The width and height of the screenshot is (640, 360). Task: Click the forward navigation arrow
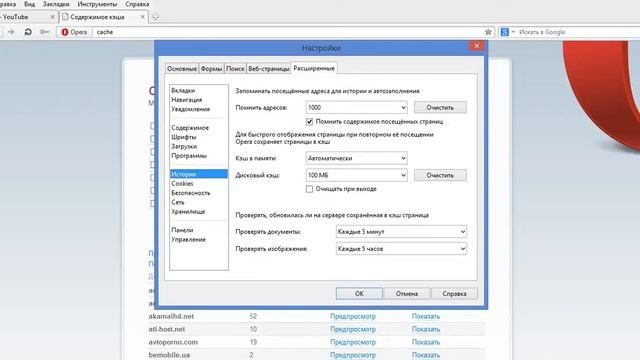(11, 32)
